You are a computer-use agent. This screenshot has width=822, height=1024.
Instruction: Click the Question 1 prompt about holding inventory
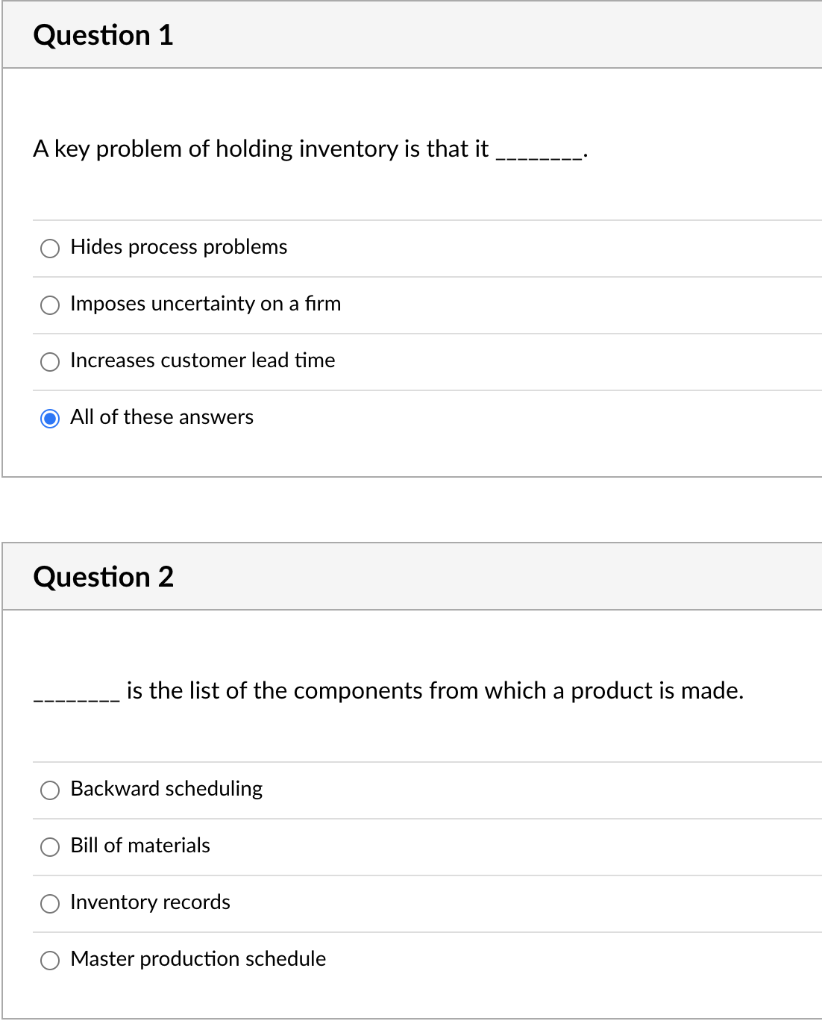[310, 149]
